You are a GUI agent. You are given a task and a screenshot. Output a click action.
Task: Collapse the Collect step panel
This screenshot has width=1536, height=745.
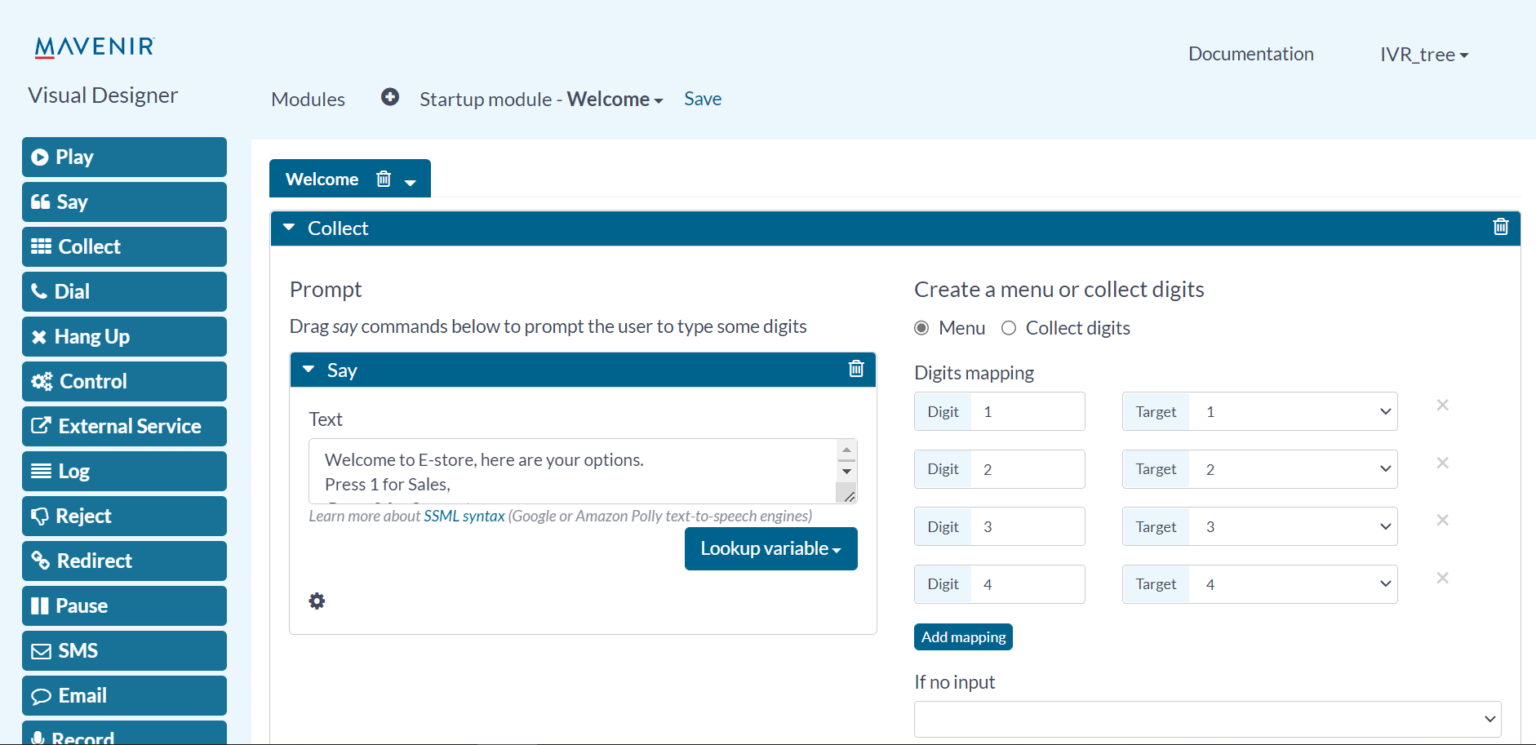click(289, 228)
